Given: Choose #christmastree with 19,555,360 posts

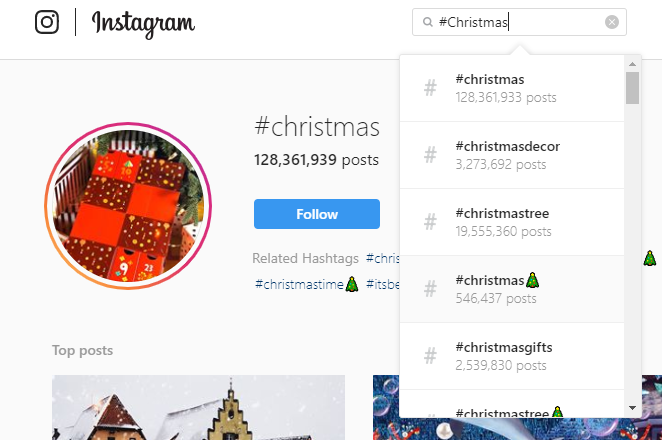Looking at the screenshot, I should 512,222.
